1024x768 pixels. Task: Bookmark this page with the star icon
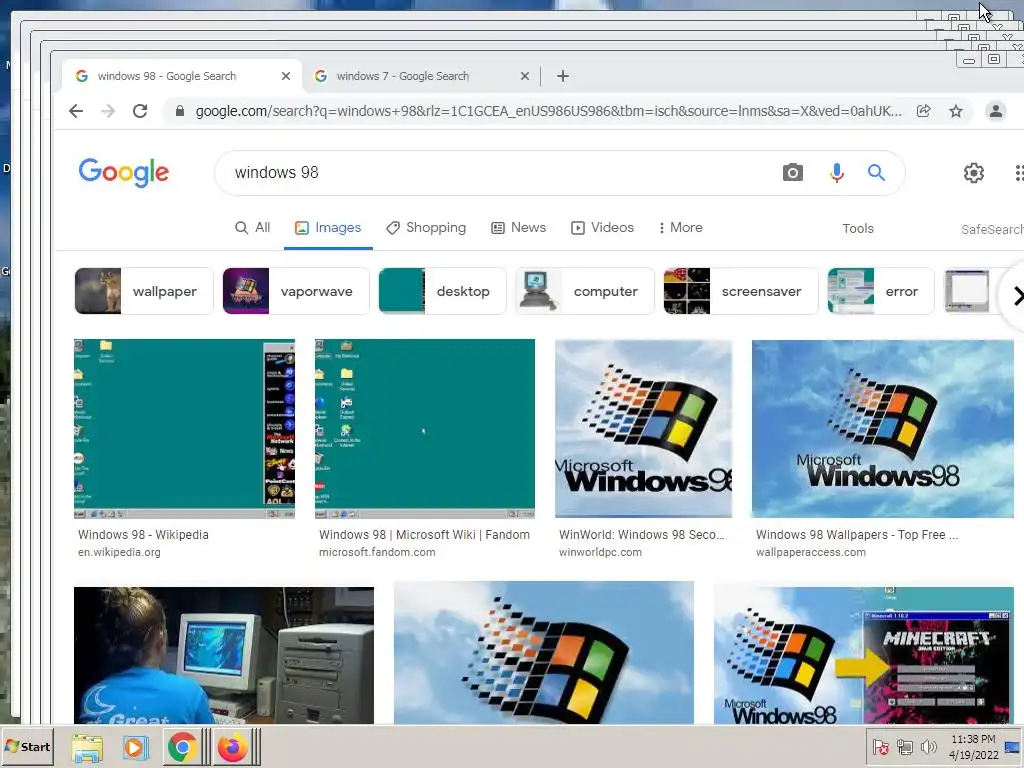(x=956, y=111)
